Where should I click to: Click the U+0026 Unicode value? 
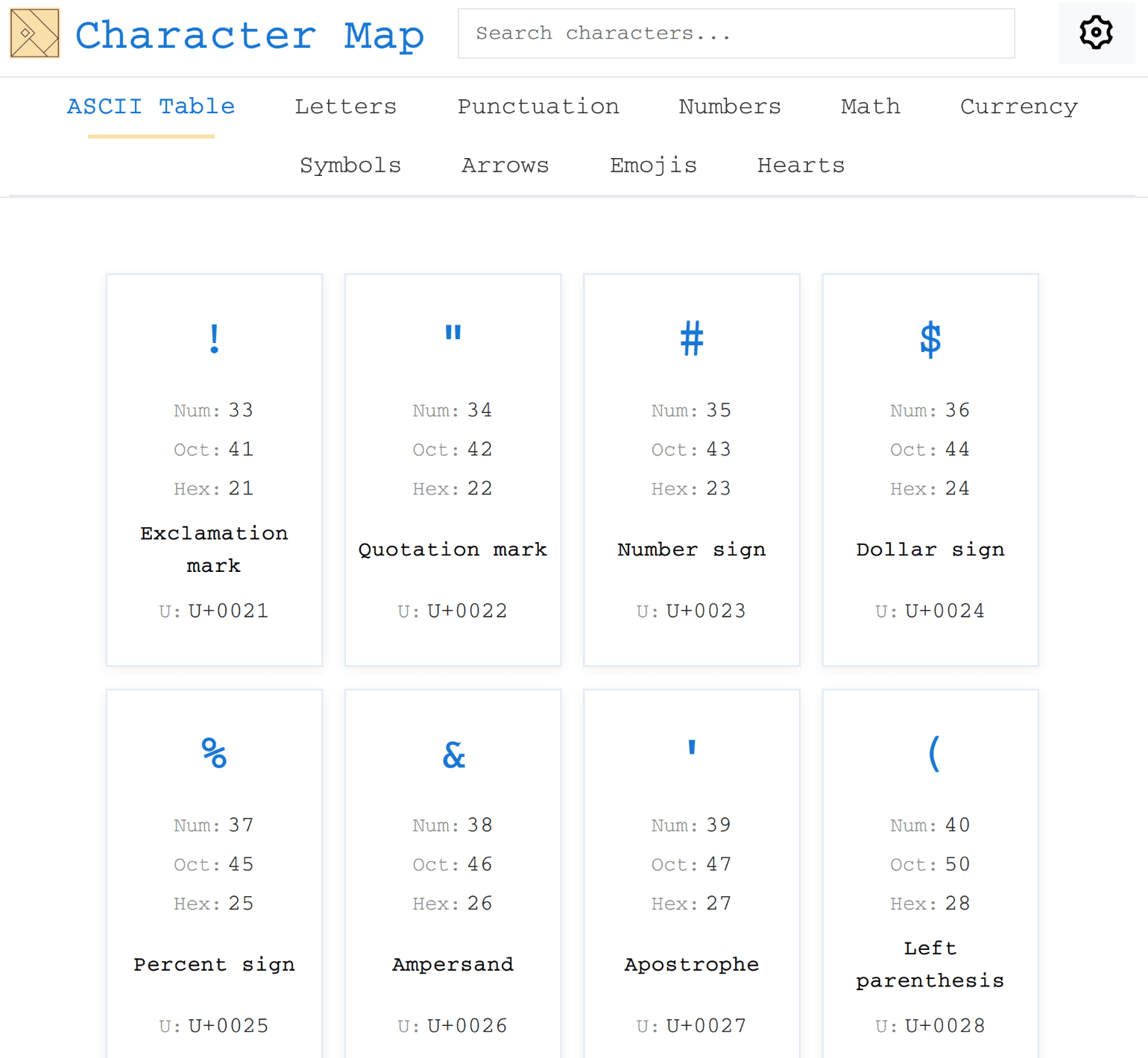pos(467,1026)
